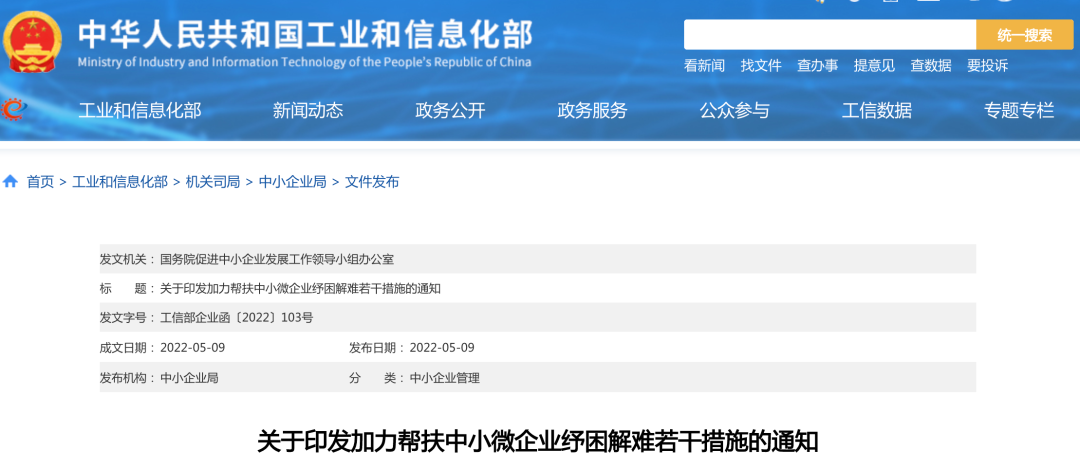Image resolution: width=1080 pixels, height=468 pixels.
Task: Open the 查数据 quick link
Action: 931,66
